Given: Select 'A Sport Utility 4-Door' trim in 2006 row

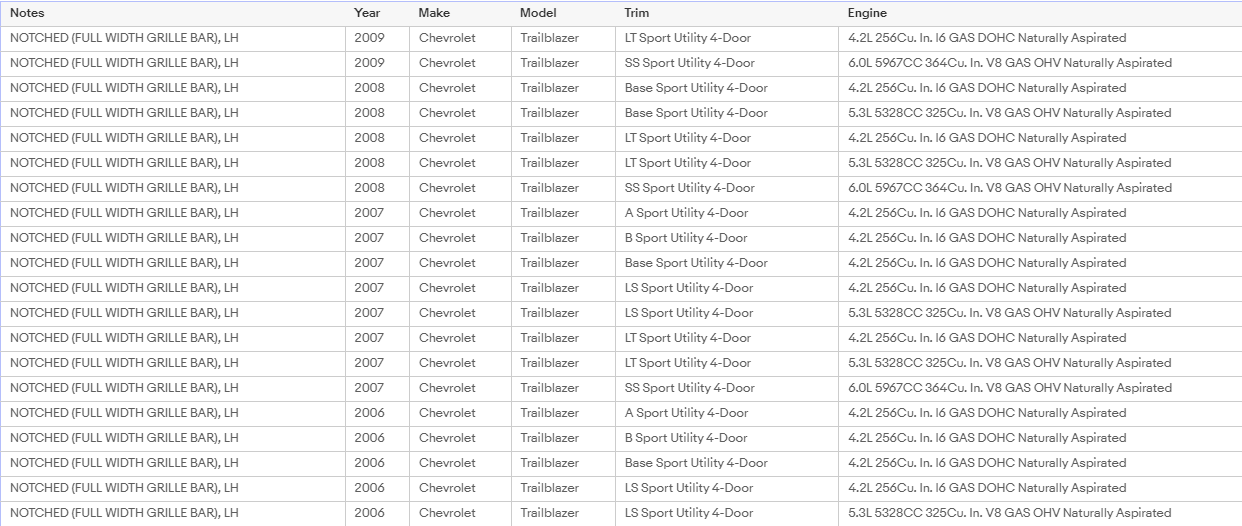Looking at the screenshot, I should 686,413.
